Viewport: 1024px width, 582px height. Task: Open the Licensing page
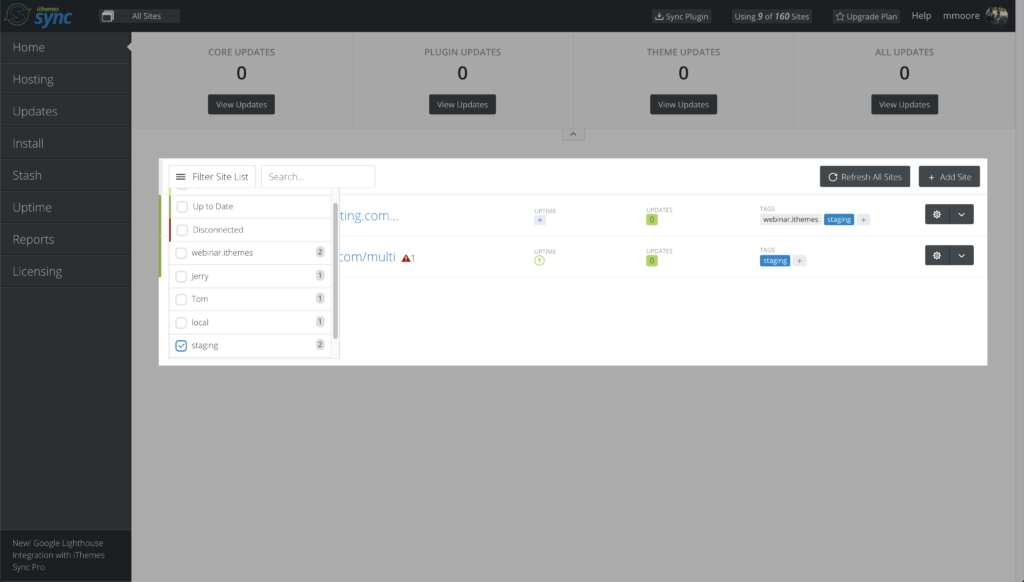coord(65,272)
